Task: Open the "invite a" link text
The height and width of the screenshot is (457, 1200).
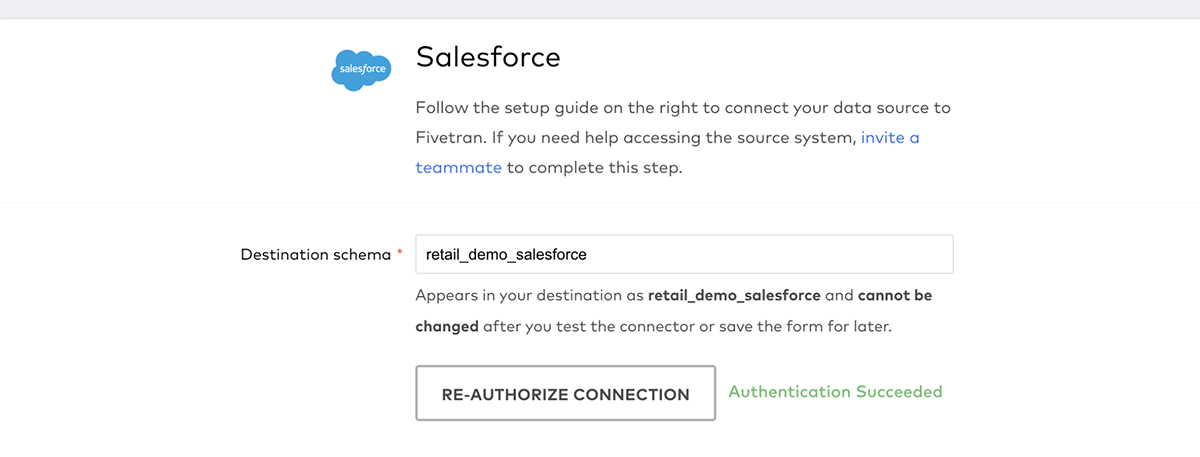Action: 890,137
